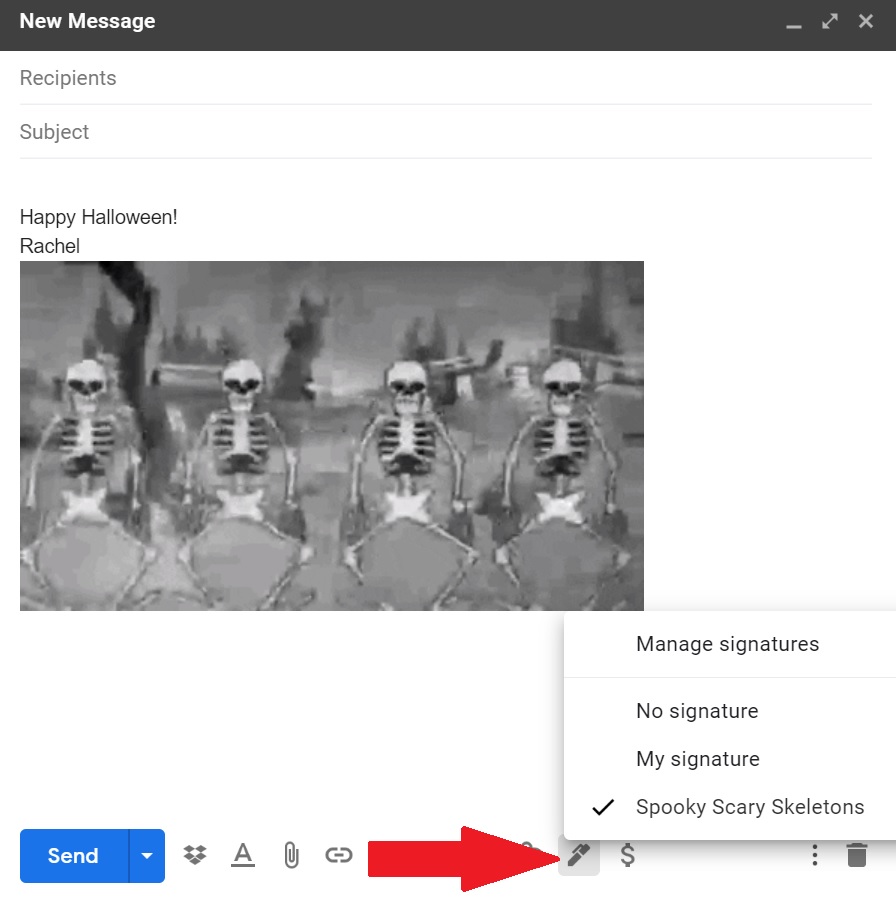The height and width of the screenshot is (898, 896).
Task: Click the "Rachel" signature text
Action: 50,246
